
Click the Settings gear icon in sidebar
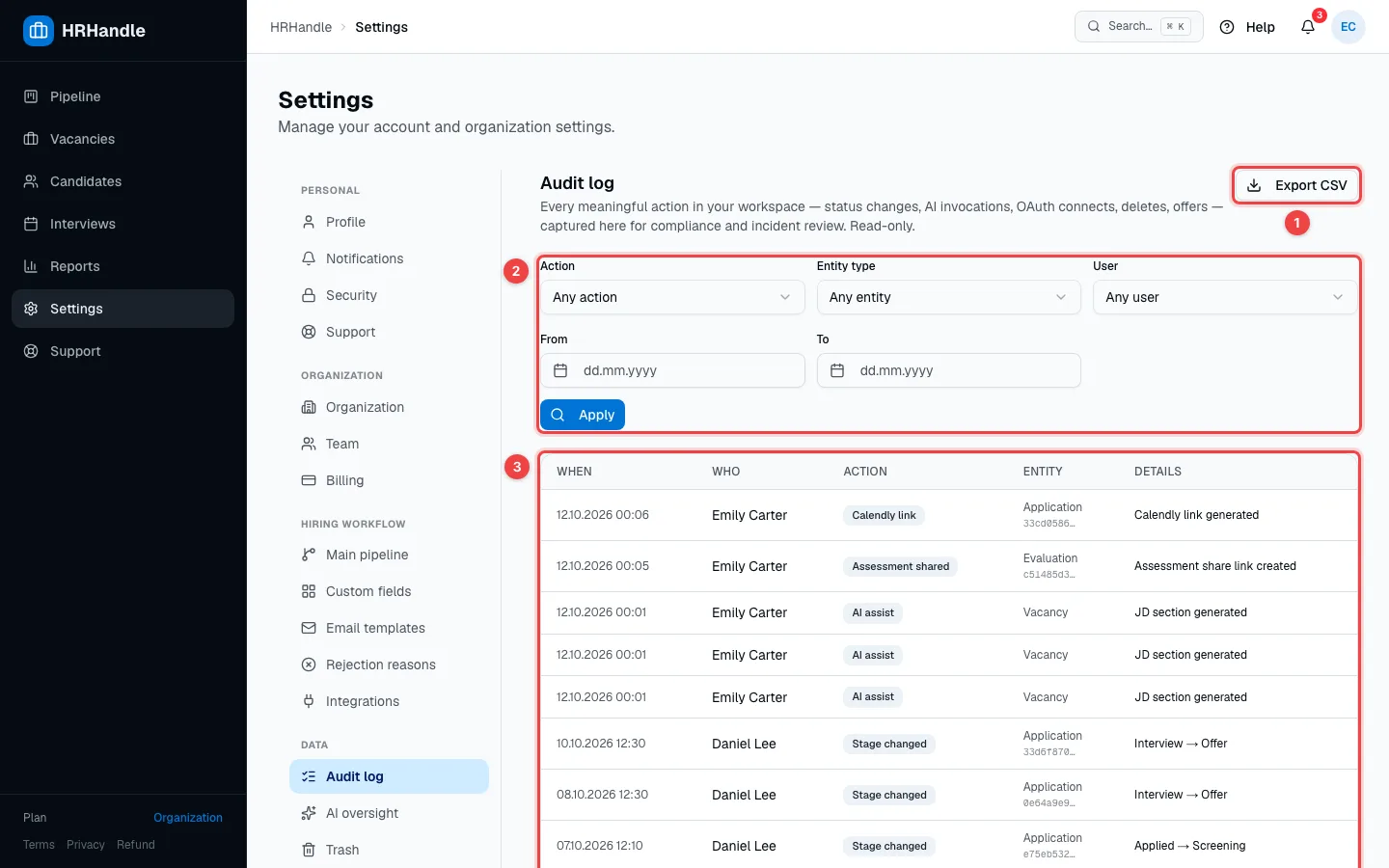click(x=31, y=309)
